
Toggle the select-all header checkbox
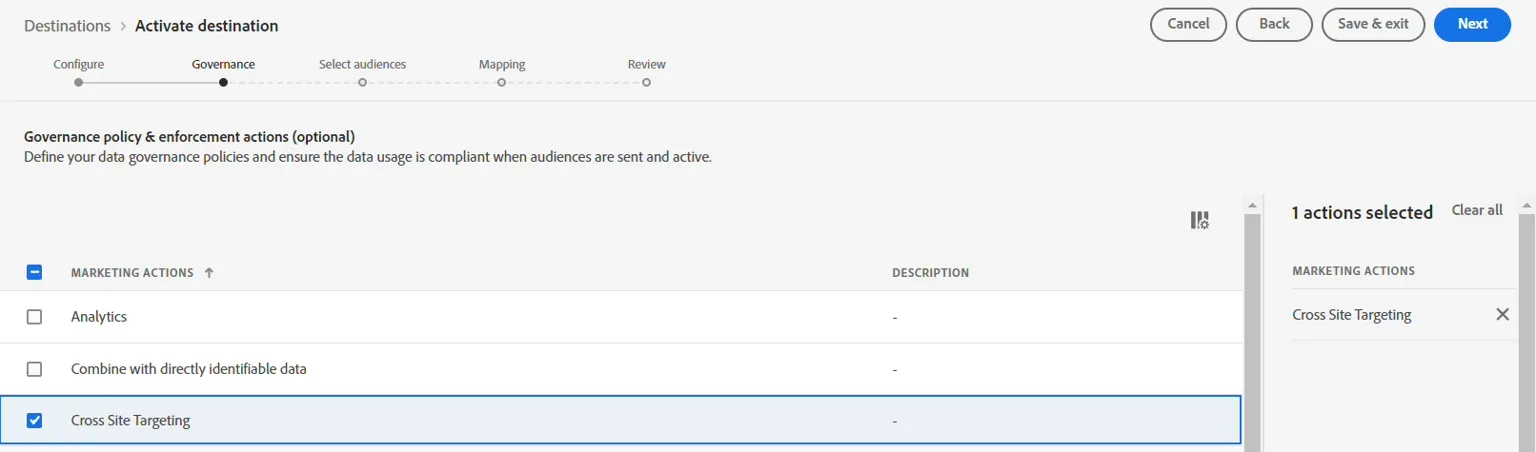34,272
